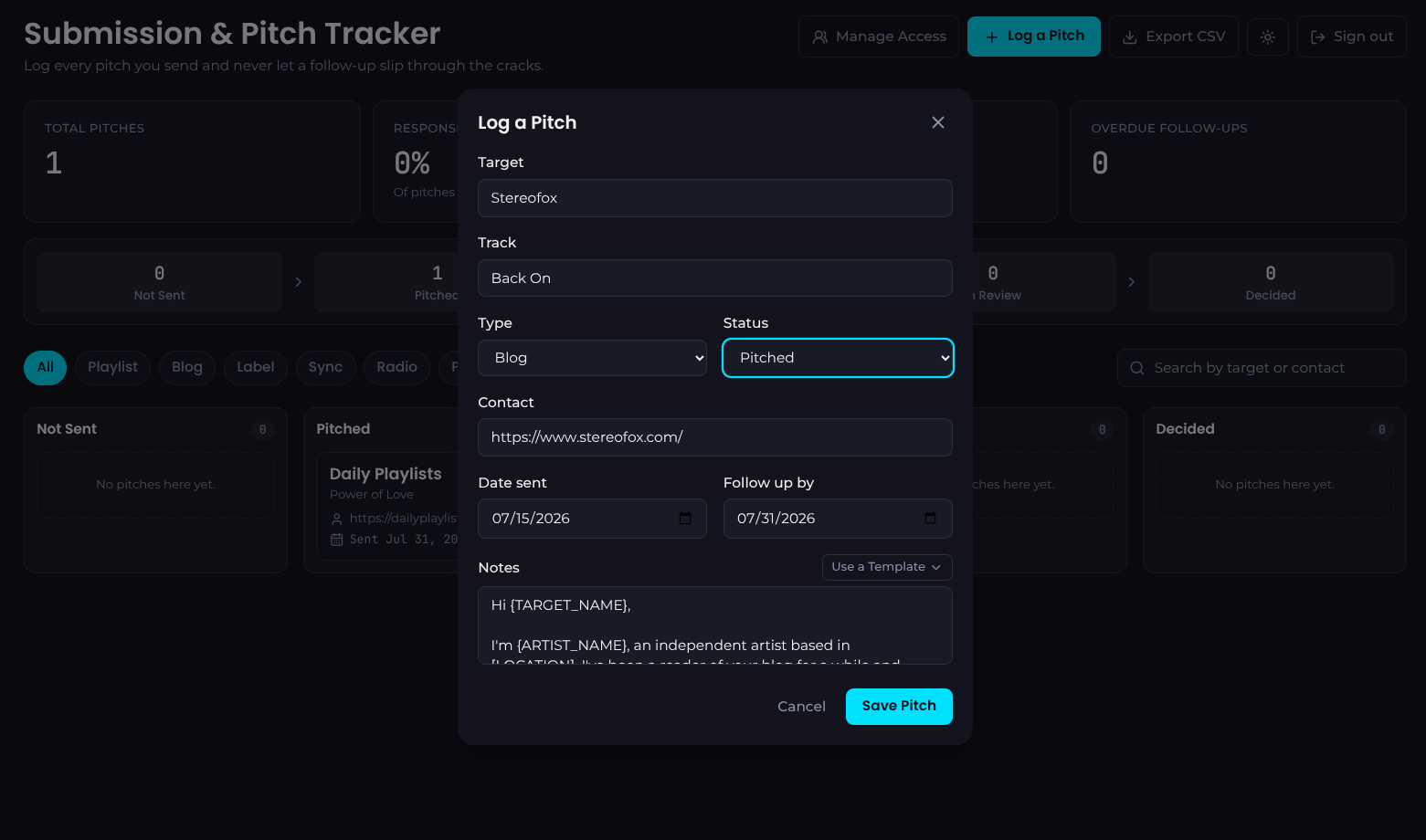The height and width of the screenshot is (840, 1426).
Task: Open the Status dropdown set to Pitched
Action: click(x=838, y=358)
